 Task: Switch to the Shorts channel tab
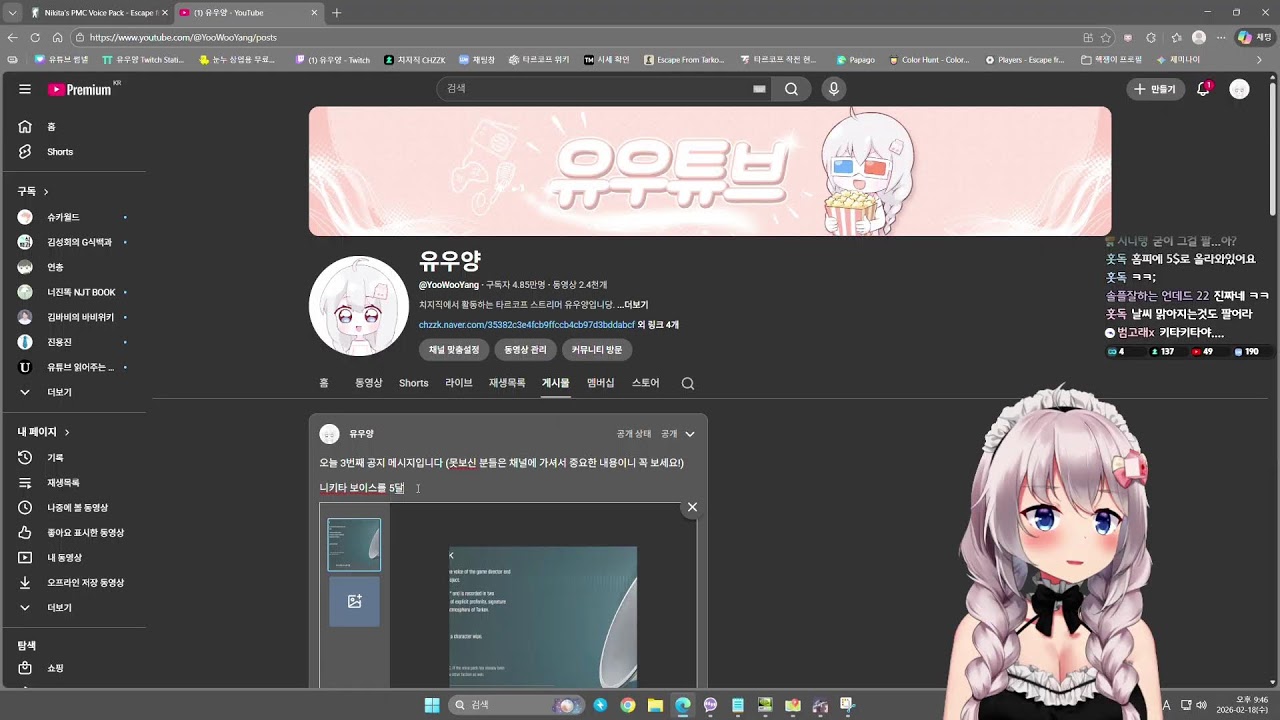(413, 383)
